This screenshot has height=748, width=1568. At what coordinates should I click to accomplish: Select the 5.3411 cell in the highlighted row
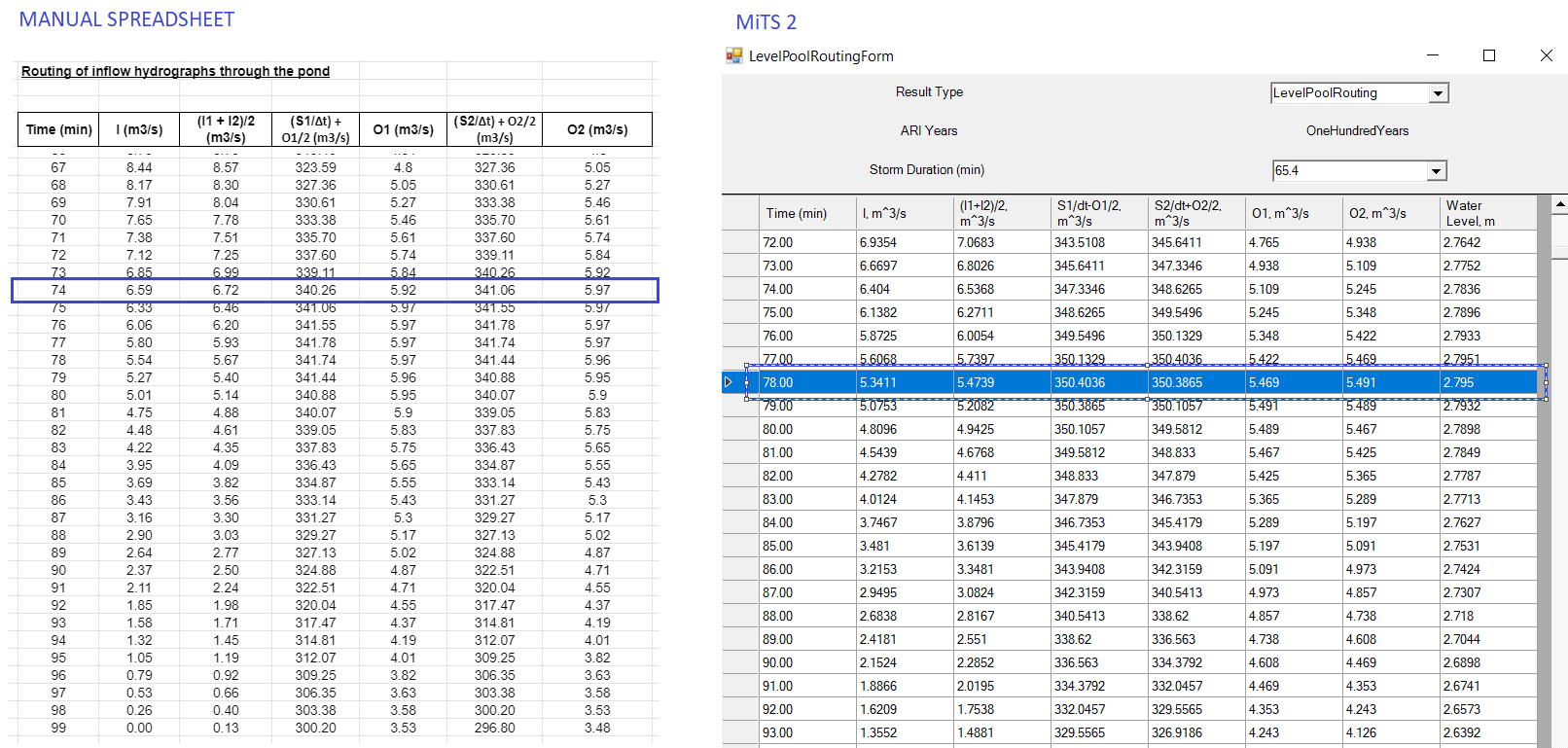905,382
